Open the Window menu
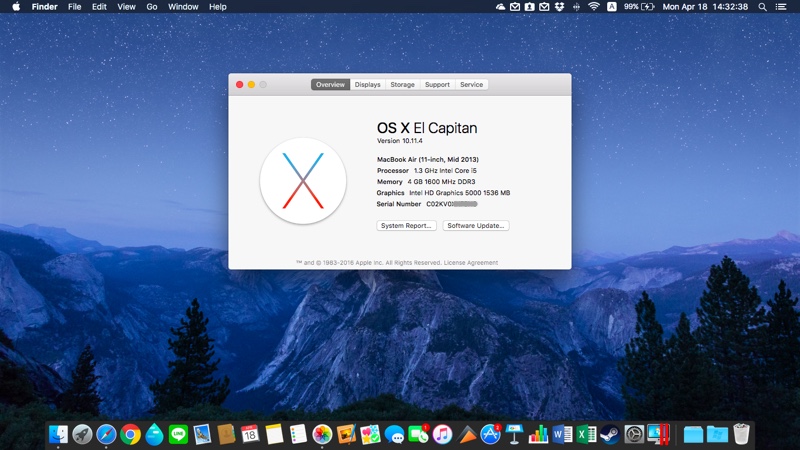The width and height of the screenshot is (800, 450). coord(183,7)
